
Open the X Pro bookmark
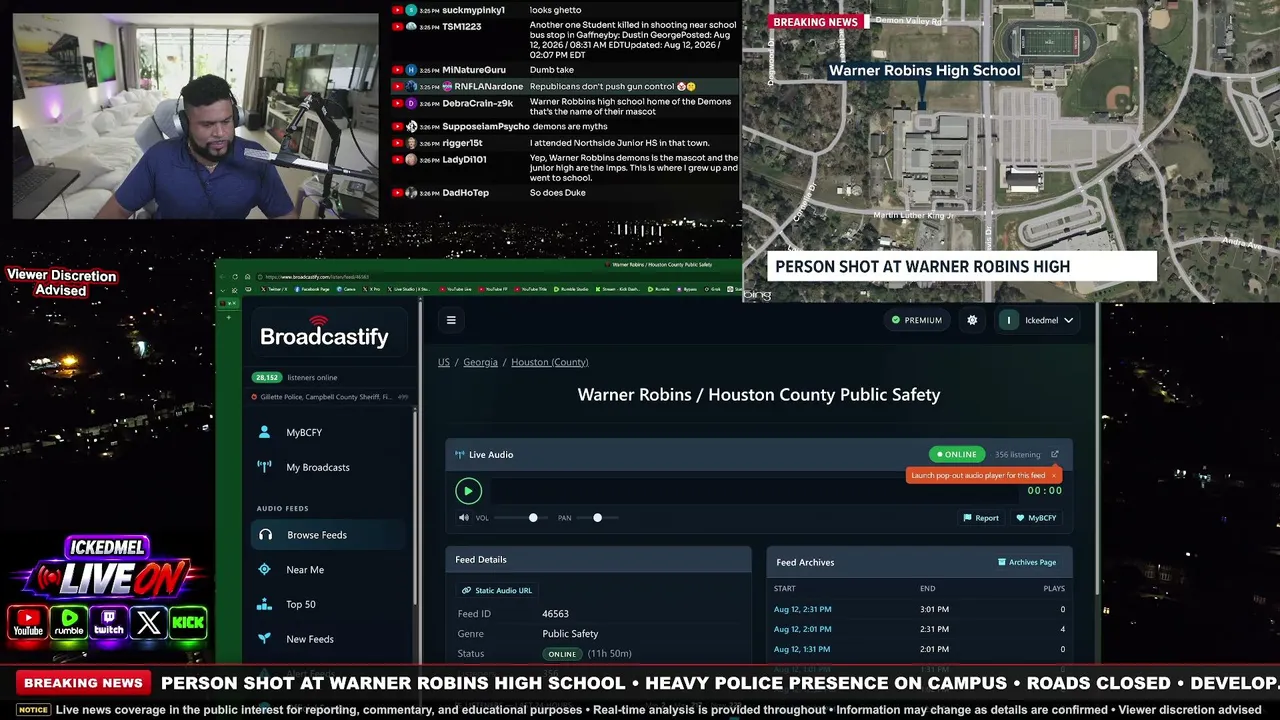pos(372,289)
